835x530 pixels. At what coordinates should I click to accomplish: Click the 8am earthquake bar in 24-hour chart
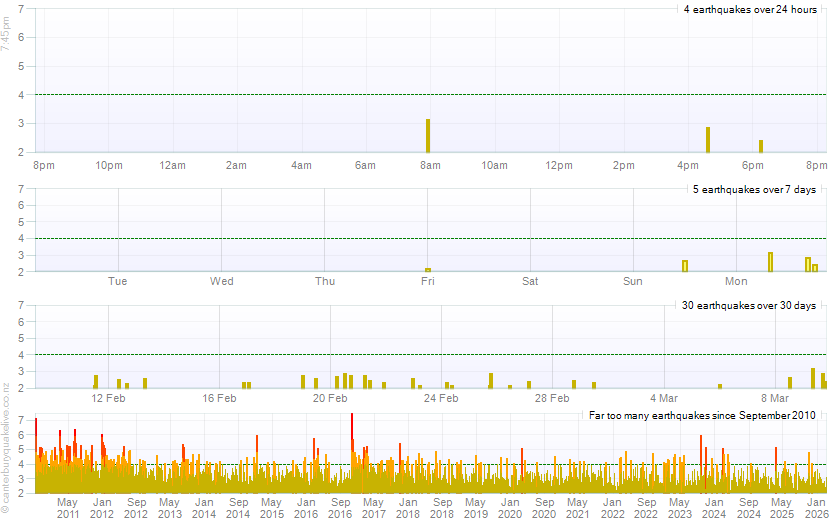[x=428, y=136]
